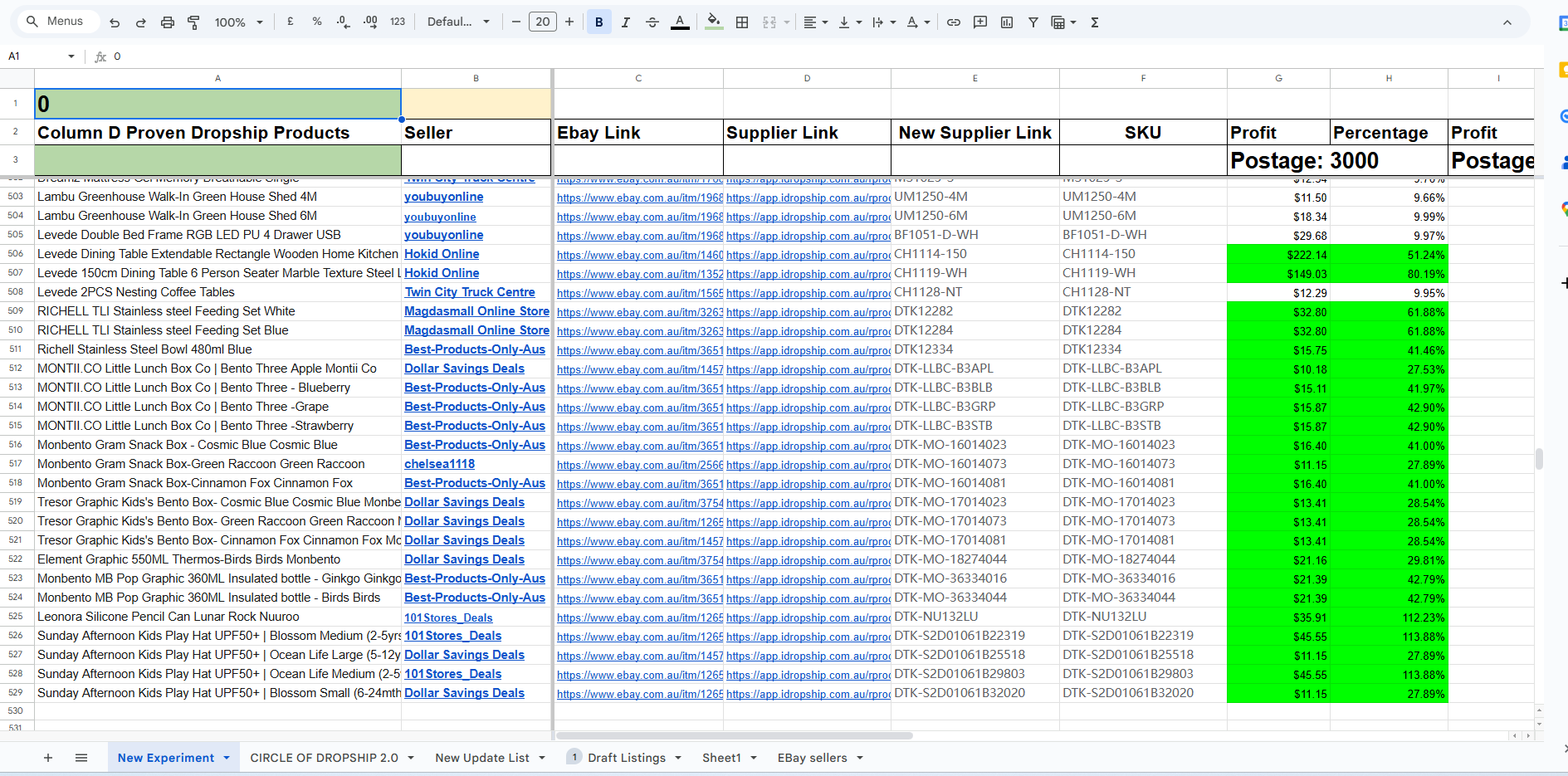Open Twin City Truck Centre link in row 508
The width and height of the screenshot is (1568, 776).
(470, 292)
